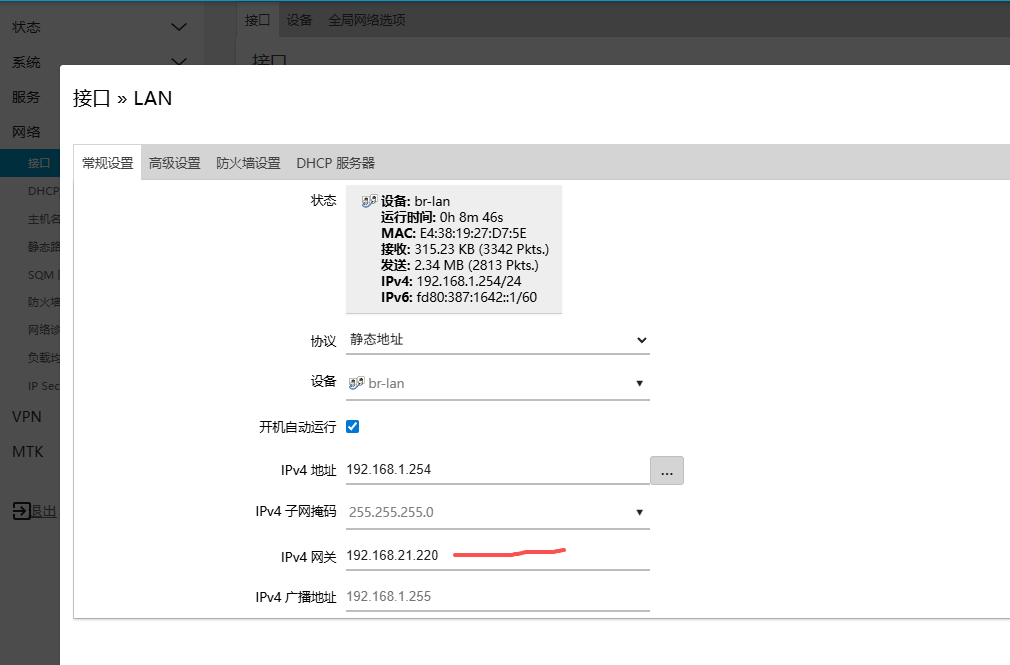Image resolution: width=1010 pixels, height=665 pixels.
Task: Click the br-lan bridge icon in the status box
Action: (369, 201)
